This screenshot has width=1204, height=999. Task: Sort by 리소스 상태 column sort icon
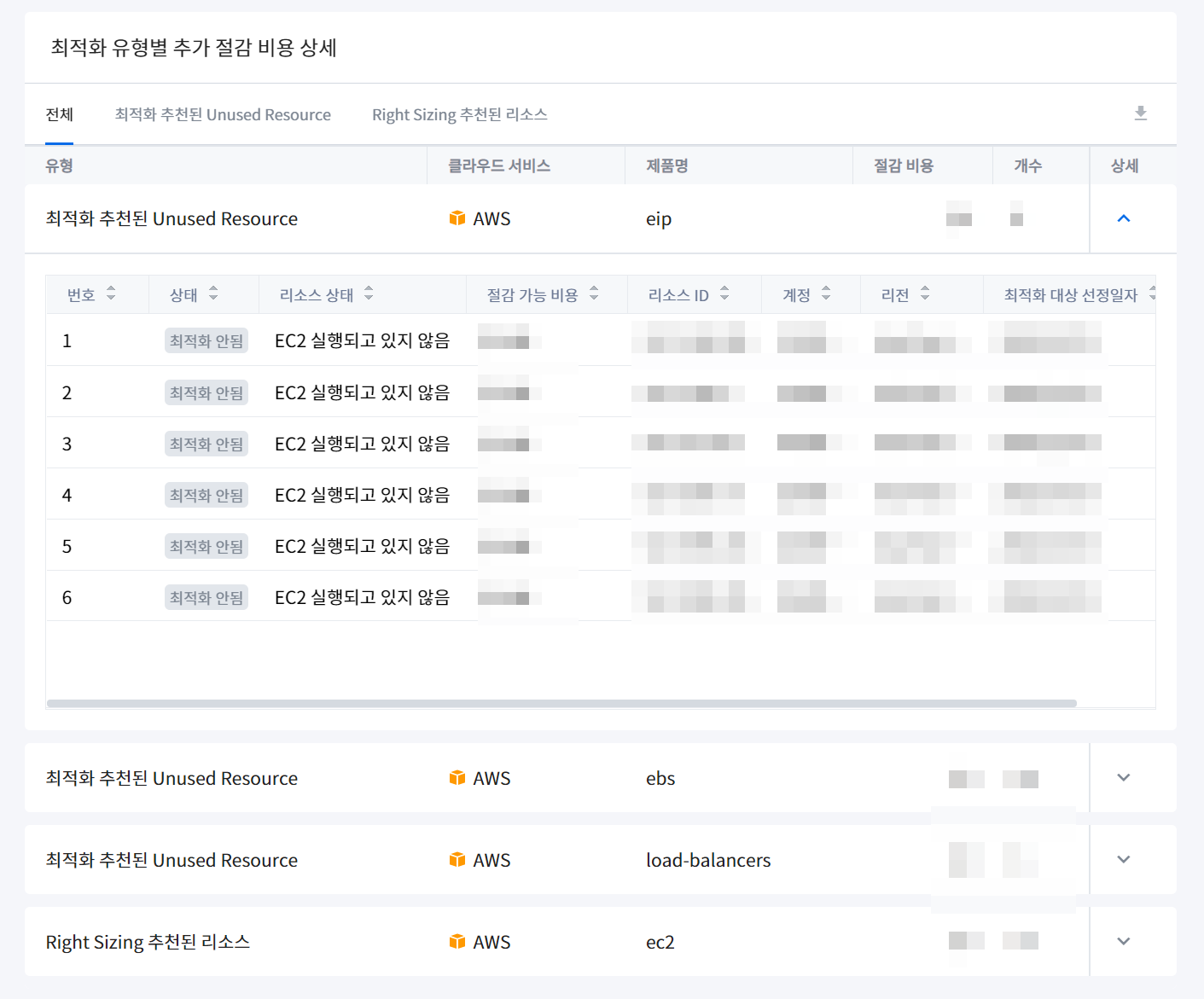coord(369,294)
